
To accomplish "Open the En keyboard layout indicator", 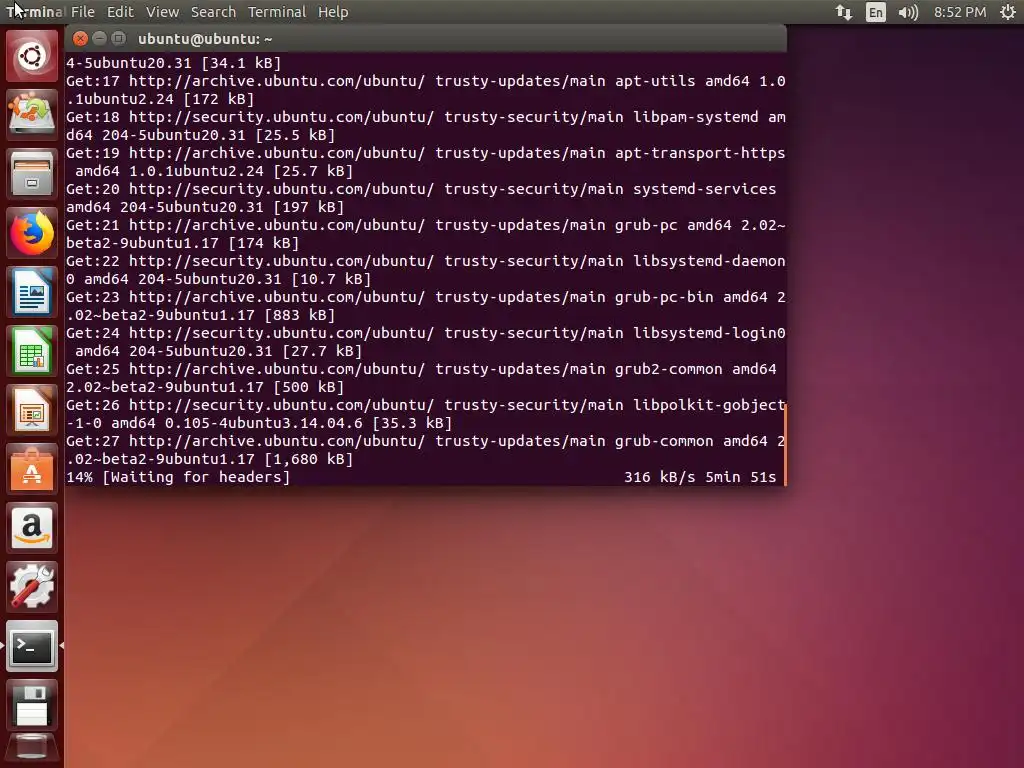I will click(876, 12).
